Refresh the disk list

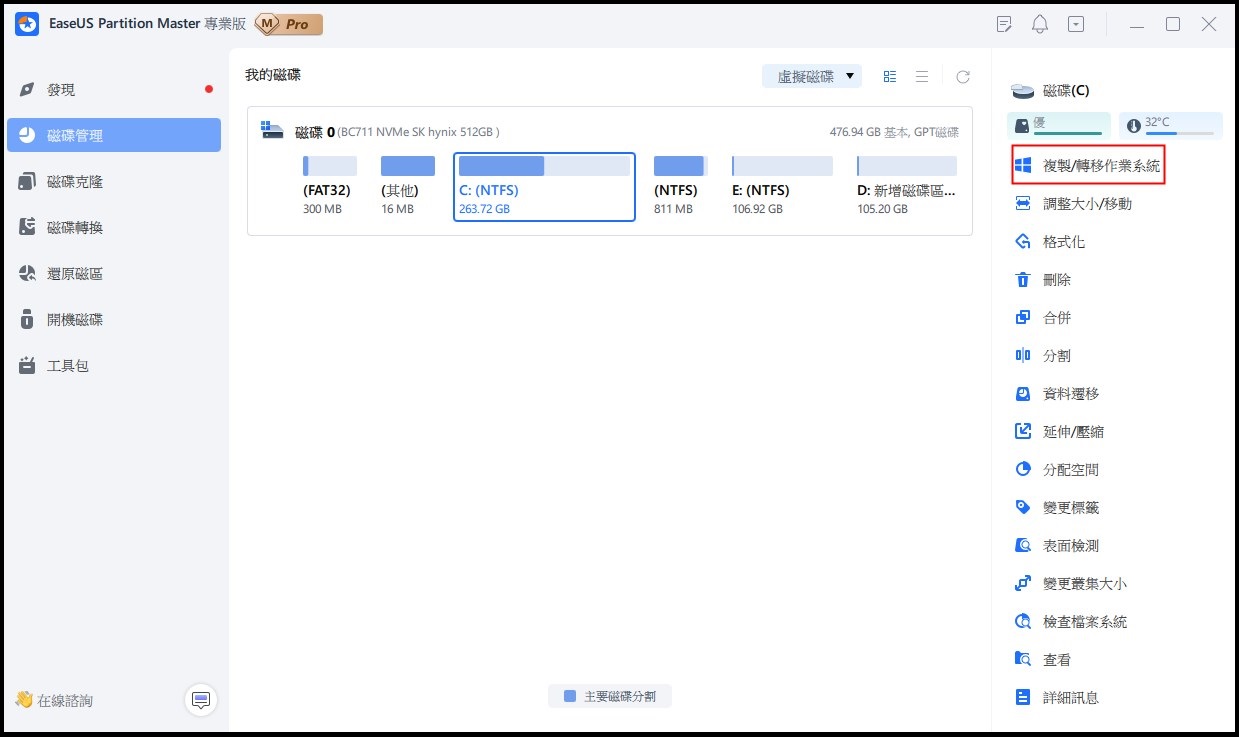click(x=963, y=77)
